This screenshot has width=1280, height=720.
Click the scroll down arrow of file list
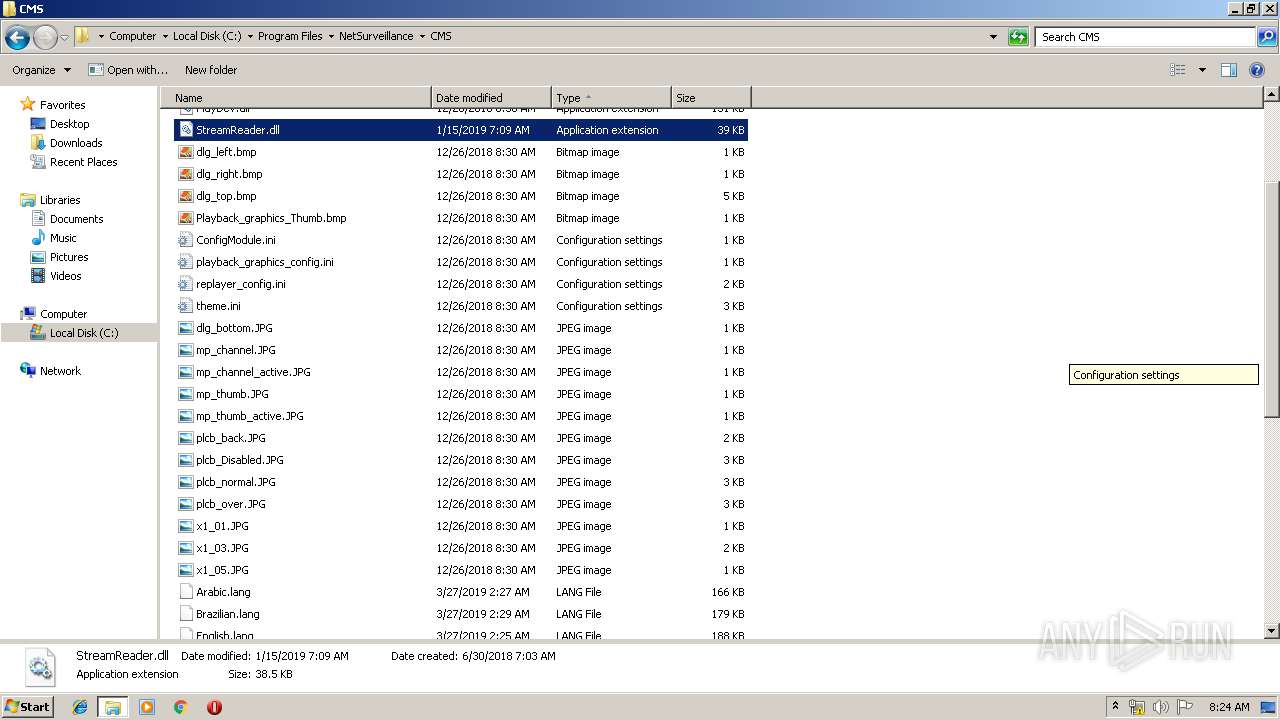[1271, 631]
